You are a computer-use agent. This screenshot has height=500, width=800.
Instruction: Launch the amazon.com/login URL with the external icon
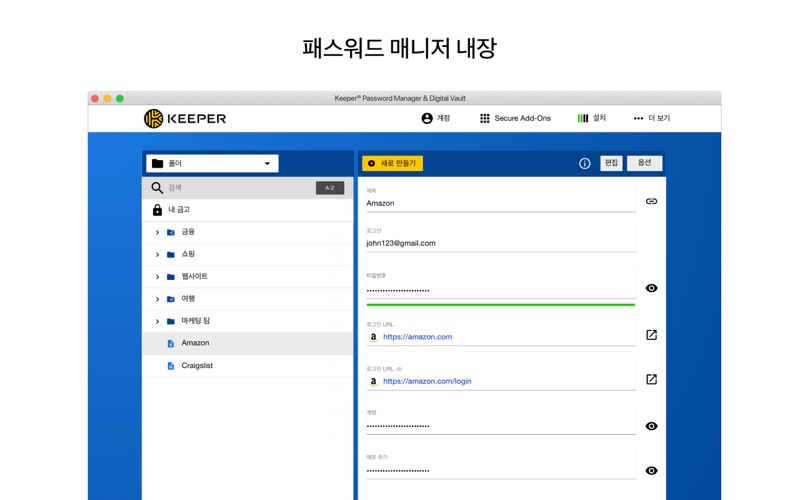coord(651,379)
